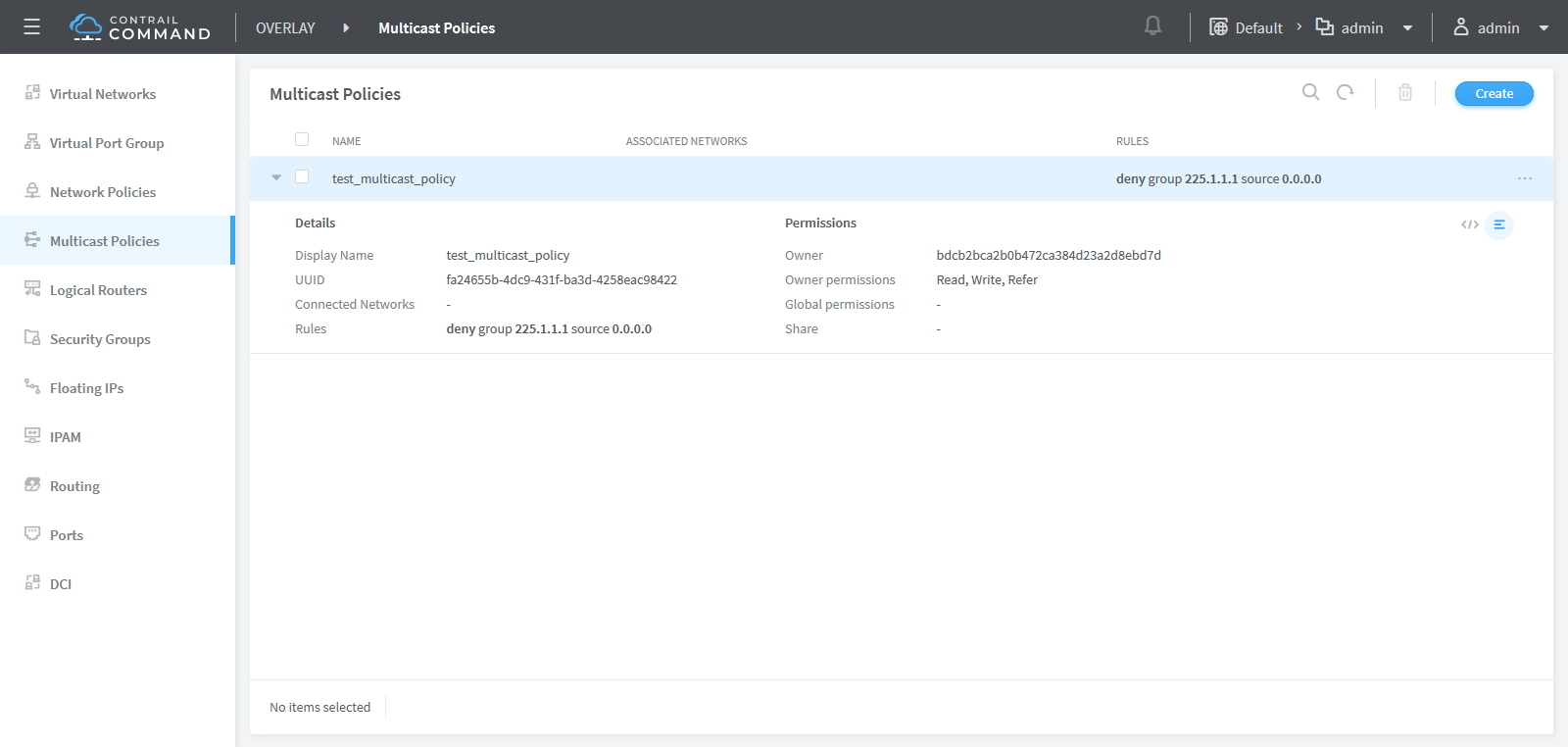Open Virtual Networks in sidebar
The image size is (1568, 747).
point(102,94)
